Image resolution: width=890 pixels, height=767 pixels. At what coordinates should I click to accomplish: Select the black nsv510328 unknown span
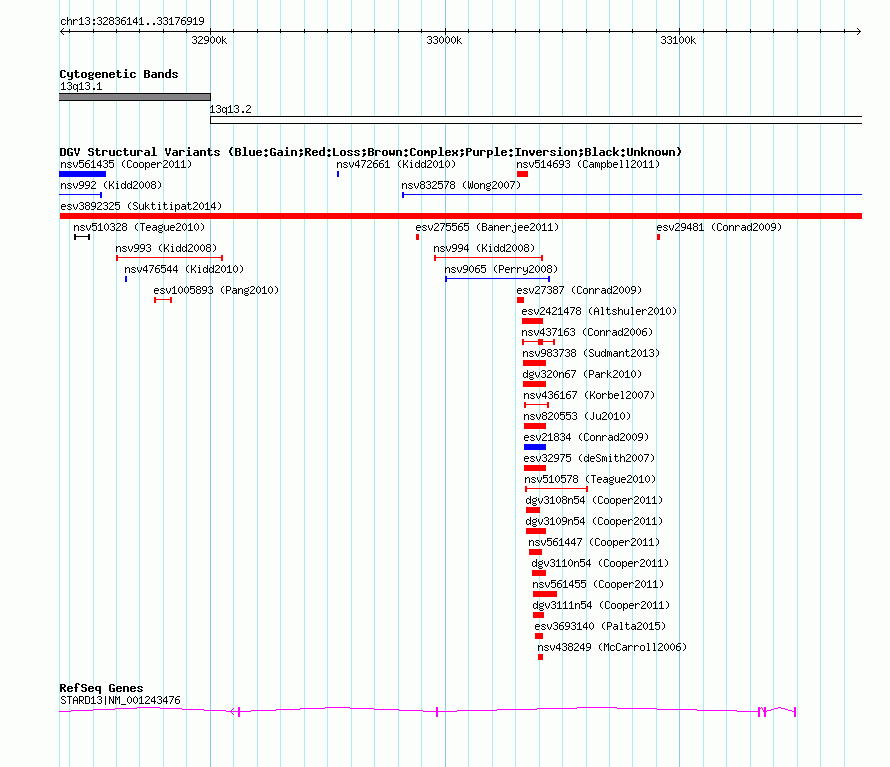[82, 237]
